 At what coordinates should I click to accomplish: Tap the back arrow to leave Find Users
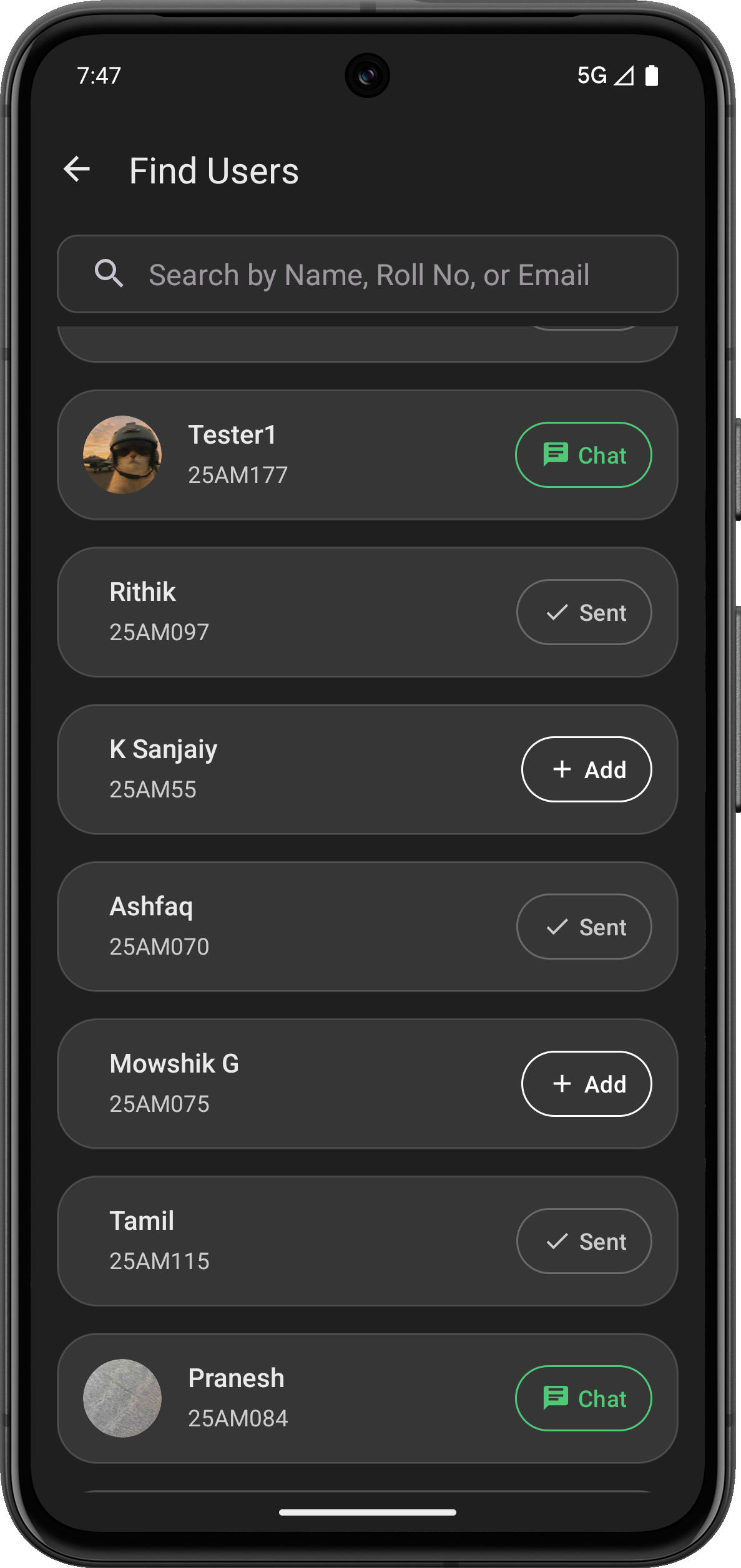(76, 169)
